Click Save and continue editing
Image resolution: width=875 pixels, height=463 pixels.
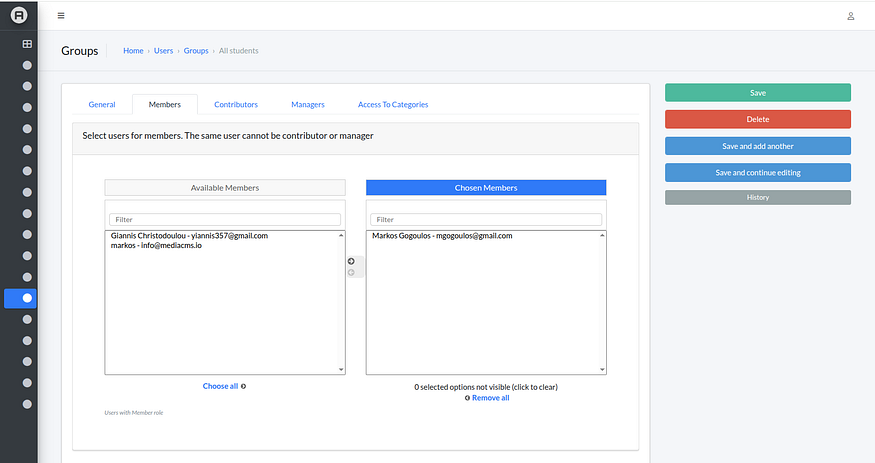(x=757, y=172)
